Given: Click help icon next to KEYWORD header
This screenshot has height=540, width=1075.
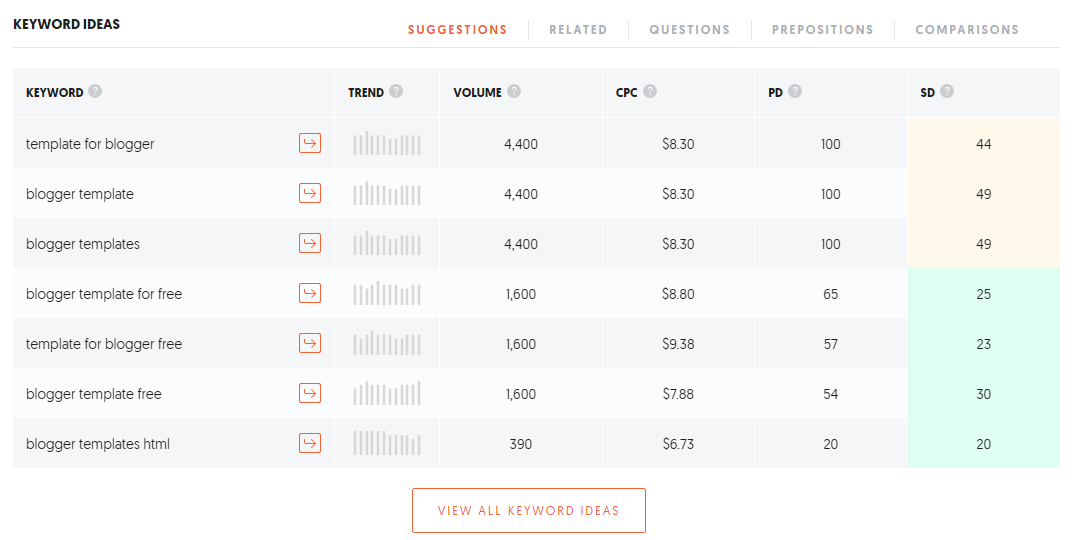Looking at the screenshot, I should coord(95,91).
